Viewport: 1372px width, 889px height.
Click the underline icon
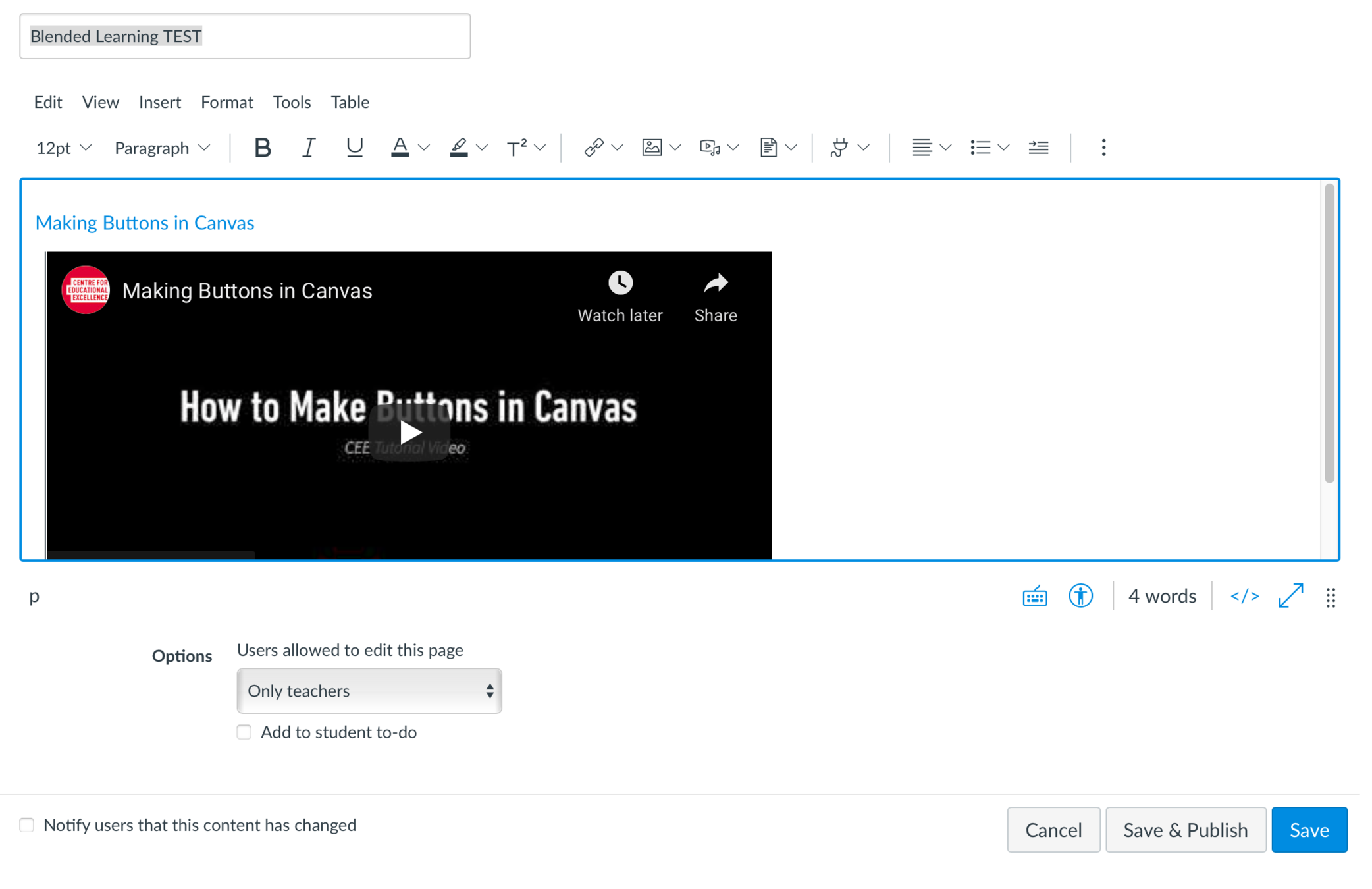pos(354,148)
